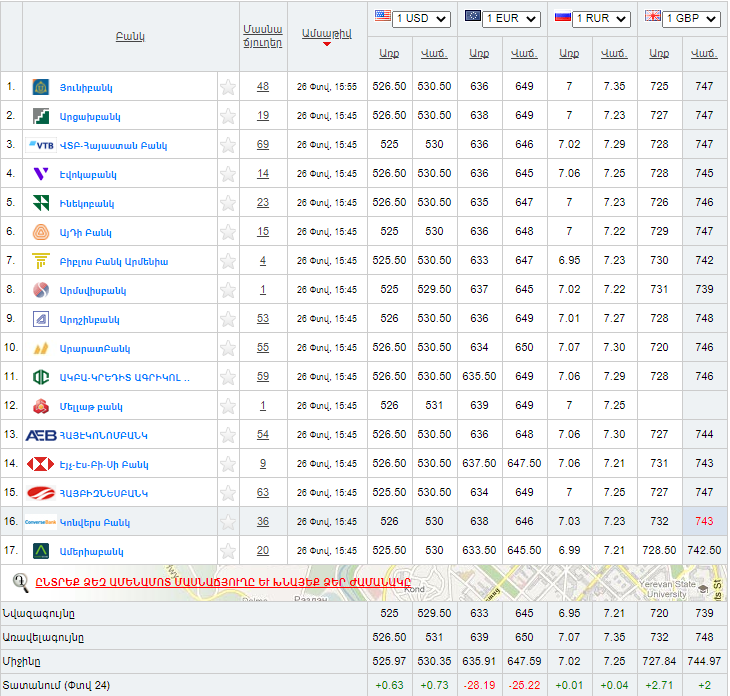This screenshot has height=696, width=730.
Task: Click the Evocabank purple V logo
Action: pyautogui.click(x=41, y=174)
